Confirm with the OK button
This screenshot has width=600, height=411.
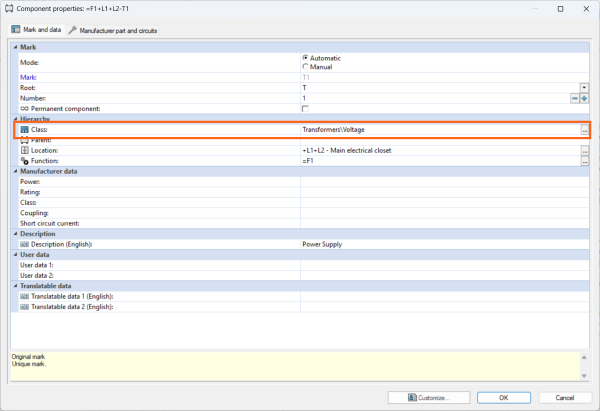504,398
